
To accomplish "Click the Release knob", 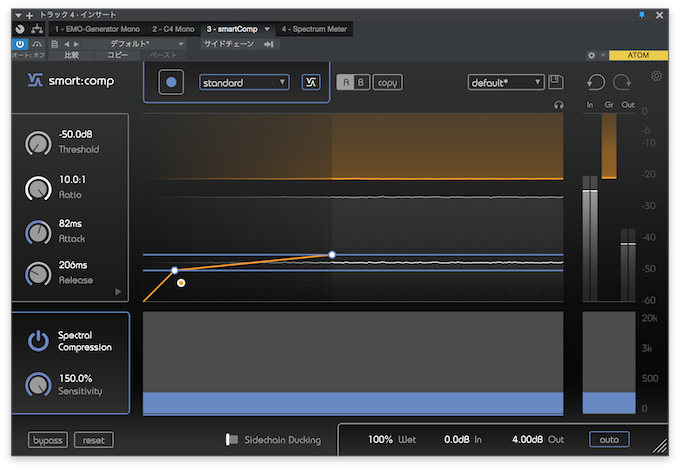I will pyautogui.click(x=38, y=274).
